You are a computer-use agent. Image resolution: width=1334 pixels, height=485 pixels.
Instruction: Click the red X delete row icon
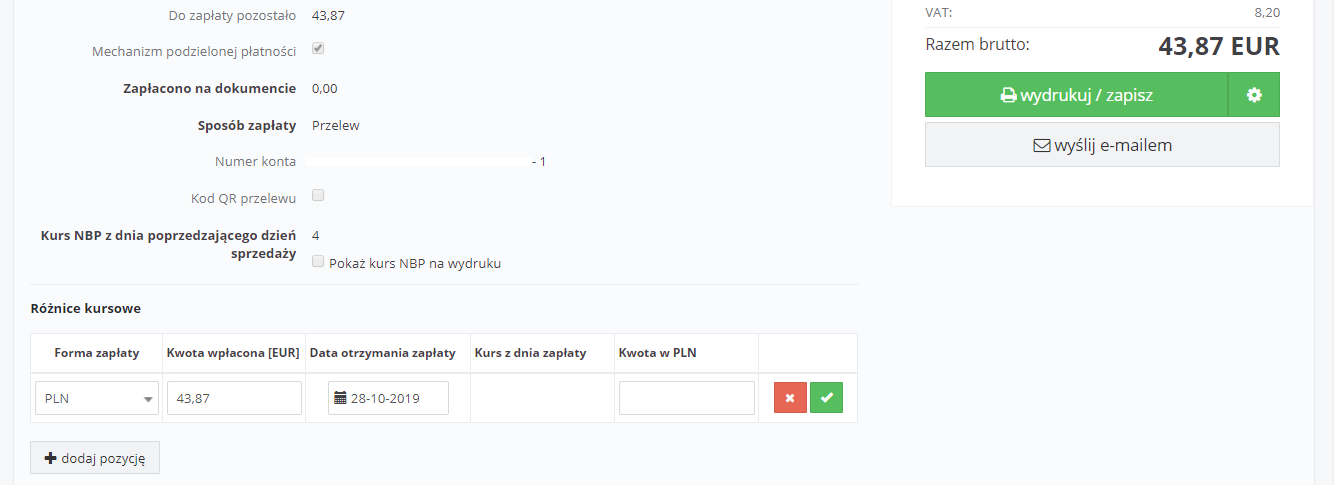[x=790, y=398]
